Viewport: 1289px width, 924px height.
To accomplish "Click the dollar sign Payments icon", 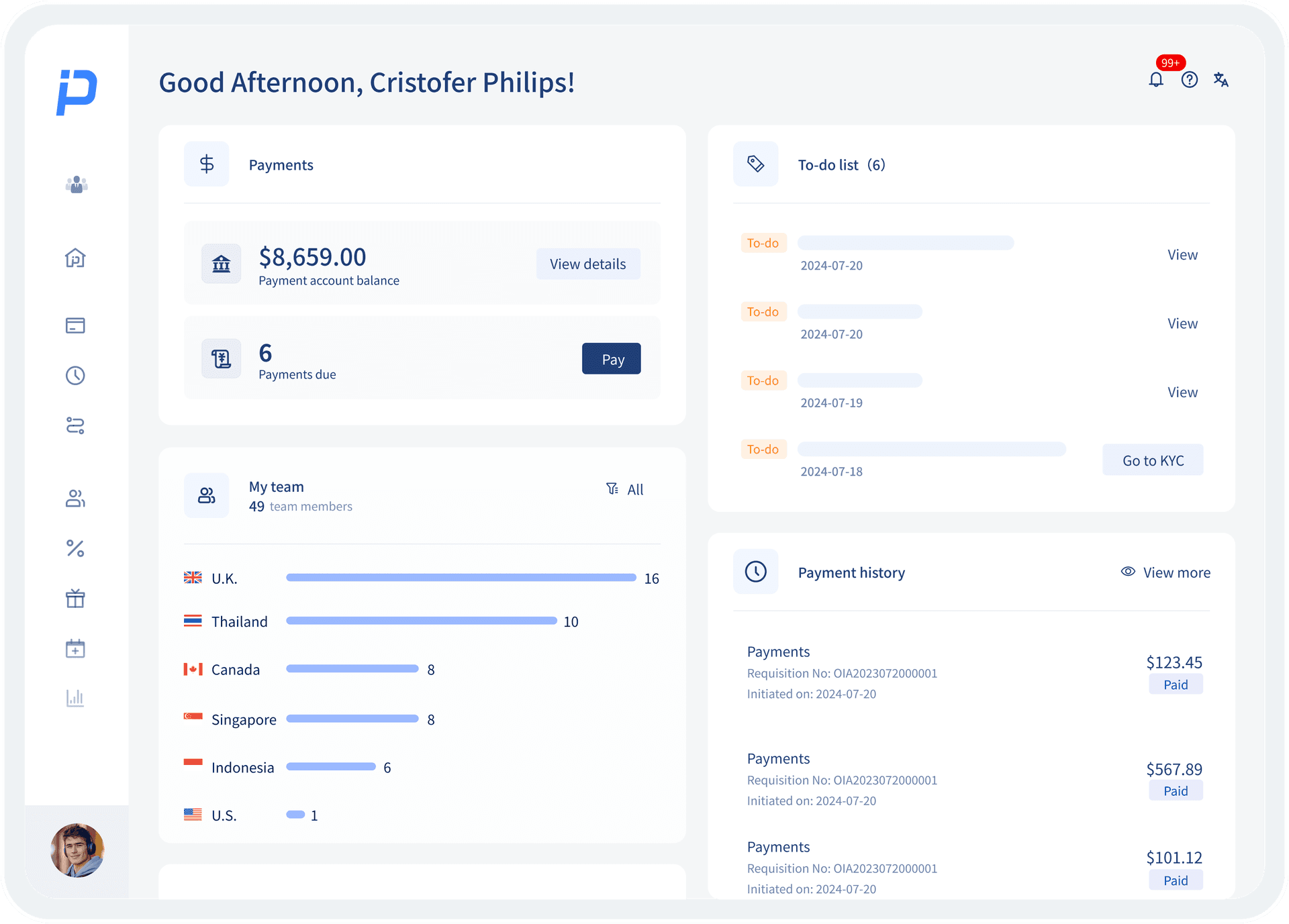I will coord(207,164).
